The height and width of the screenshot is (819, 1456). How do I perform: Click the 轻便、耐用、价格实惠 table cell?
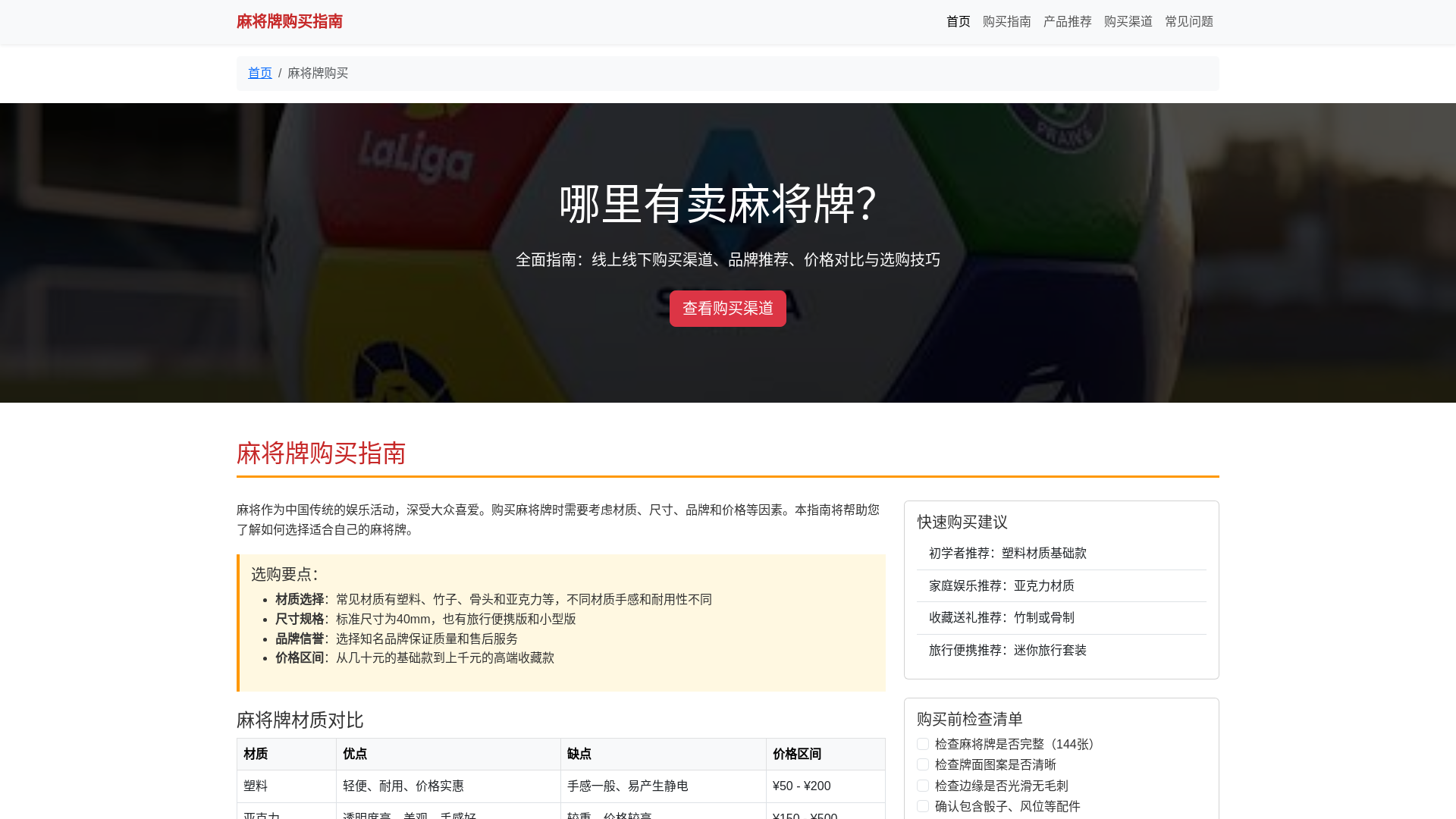448,786
